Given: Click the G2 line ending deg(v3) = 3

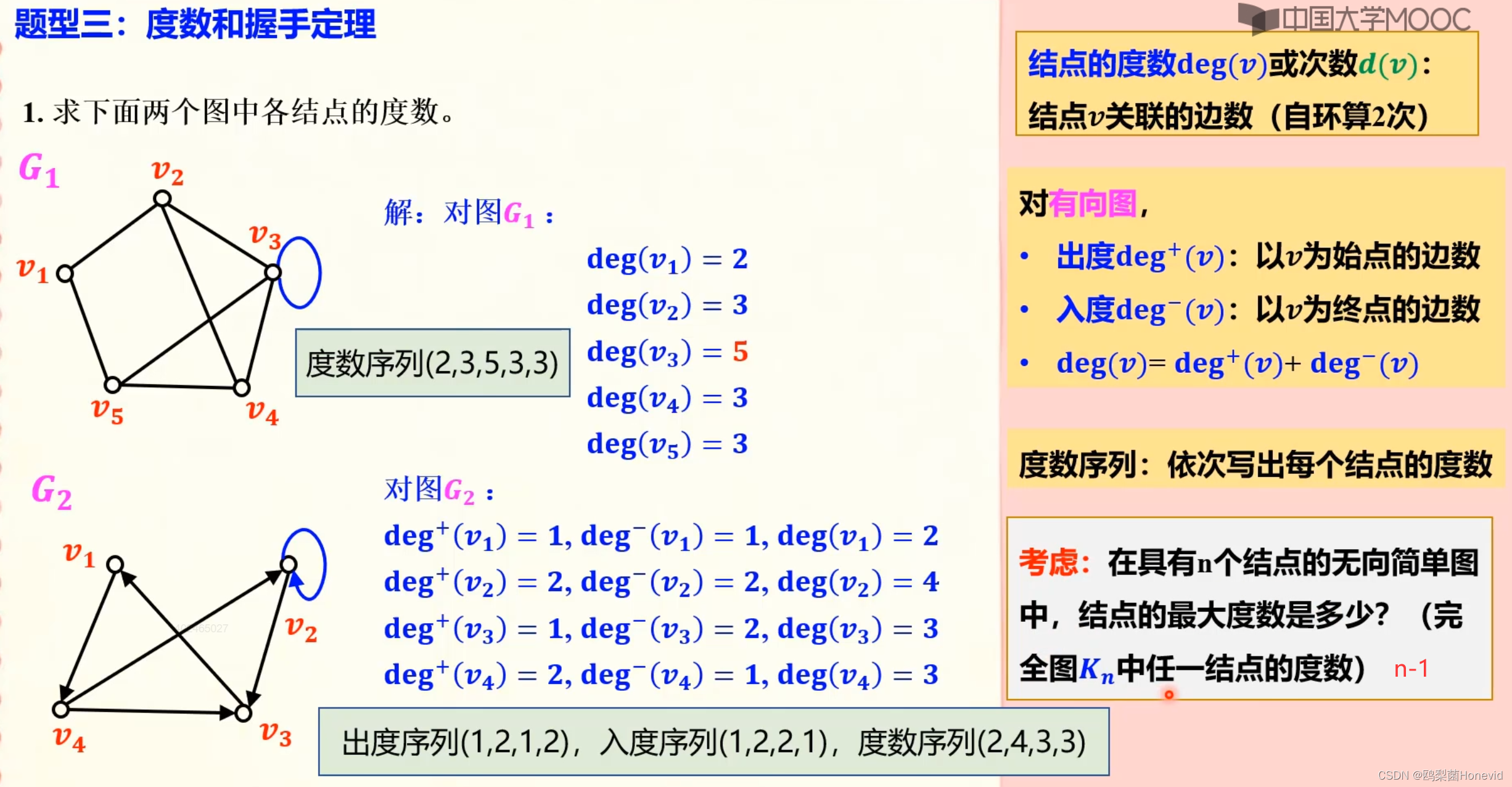Looking at the screenshot, I should pyautogui.click(x=661, y=629).
